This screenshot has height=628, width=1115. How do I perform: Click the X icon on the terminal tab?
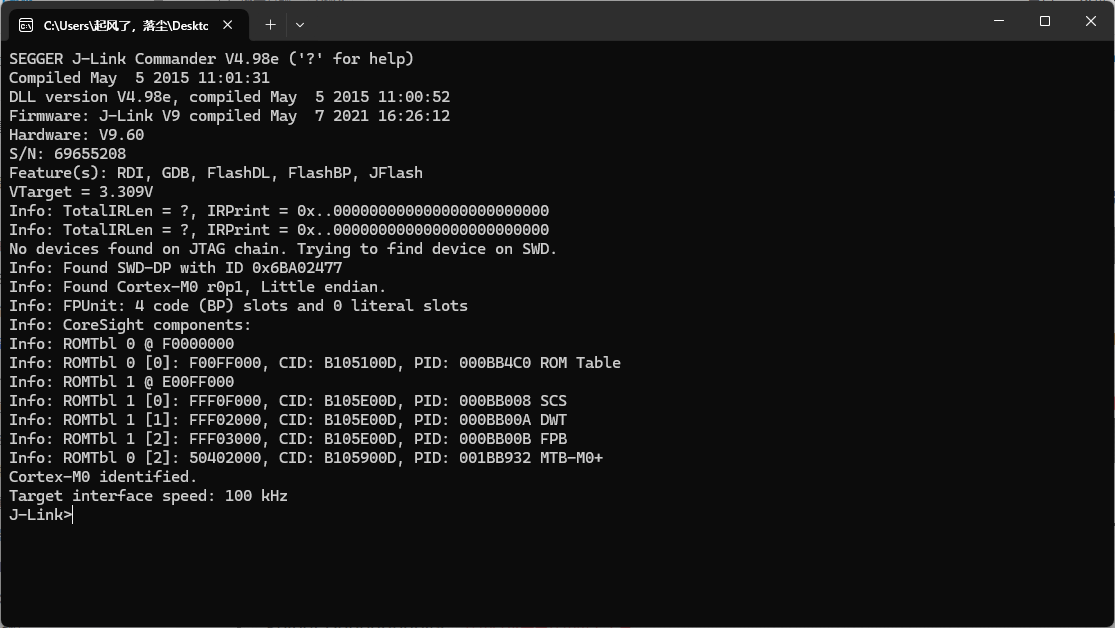pyautogui.click(x=226, y=24)
